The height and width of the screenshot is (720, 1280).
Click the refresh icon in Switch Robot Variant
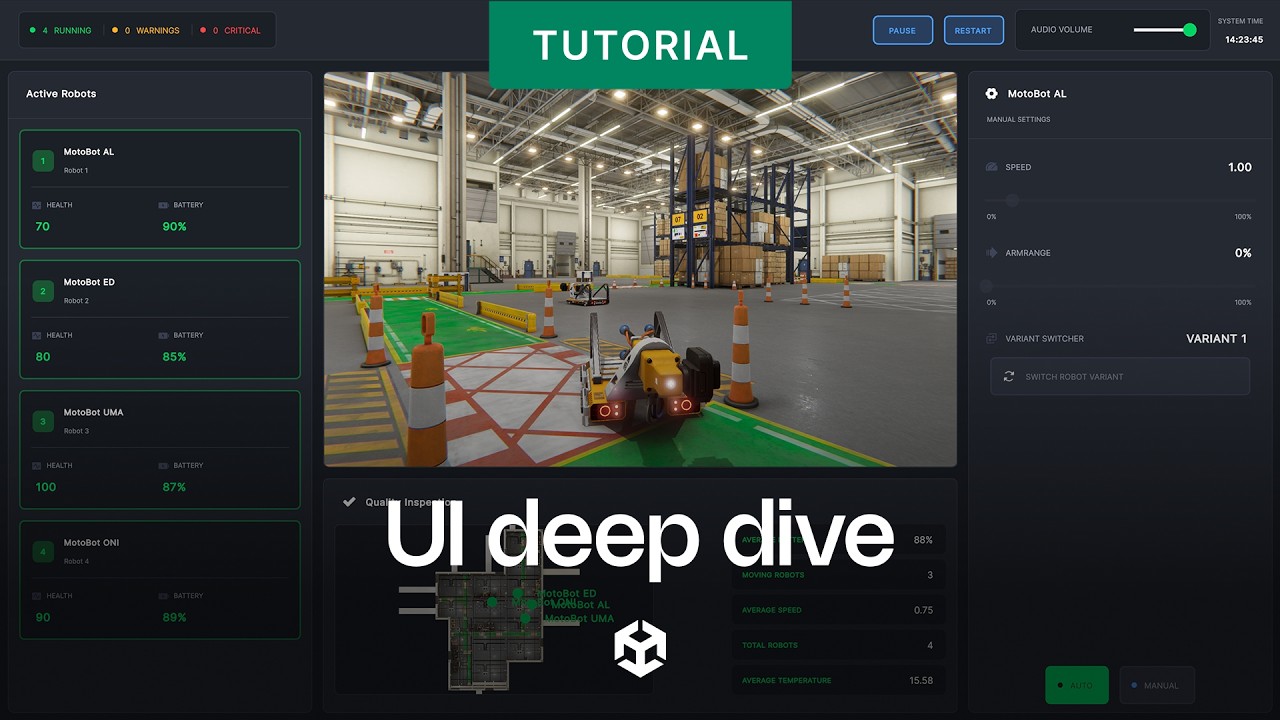point(1009,376)
